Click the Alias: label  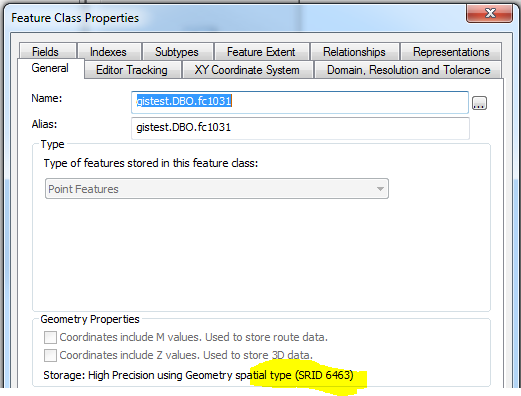coord(44,124)
